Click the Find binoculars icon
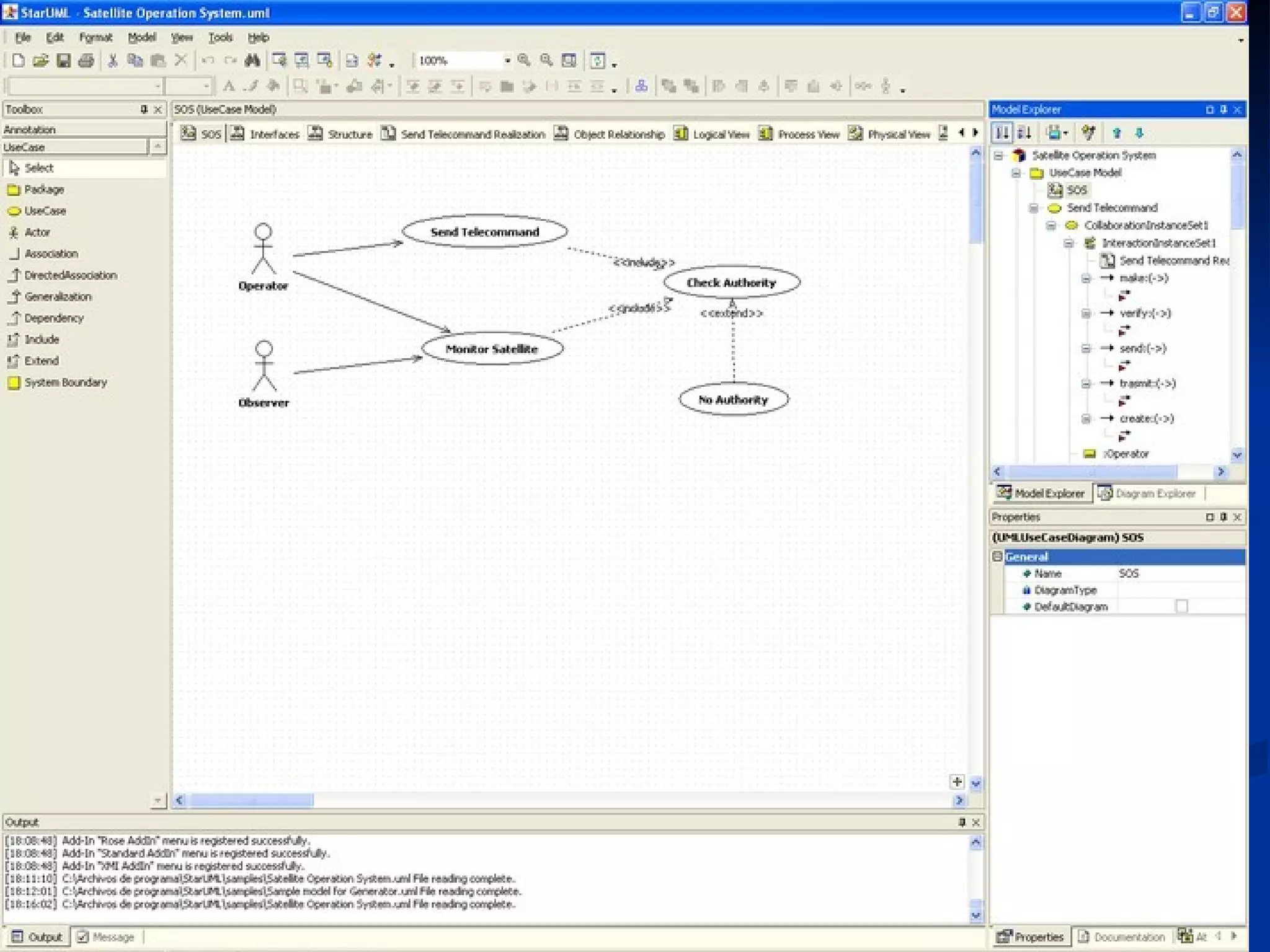Image resolution: width=1270 pixels, height=952 pixels. pyautogui.click(x=252, y=60)
